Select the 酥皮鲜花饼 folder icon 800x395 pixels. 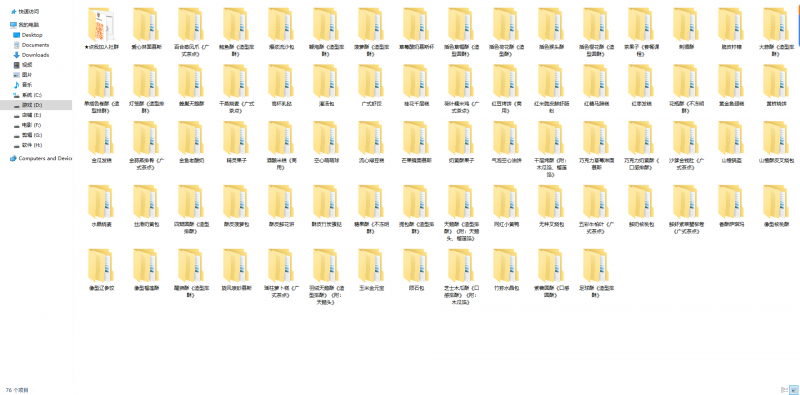pyautogui.click(x=281, y=202)
